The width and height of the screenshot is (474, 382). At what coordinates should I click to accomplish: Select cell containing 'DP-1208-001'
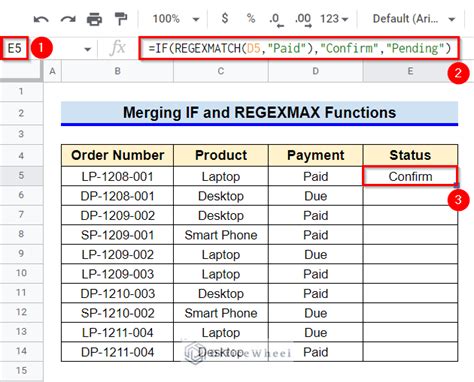coord(117,196)
